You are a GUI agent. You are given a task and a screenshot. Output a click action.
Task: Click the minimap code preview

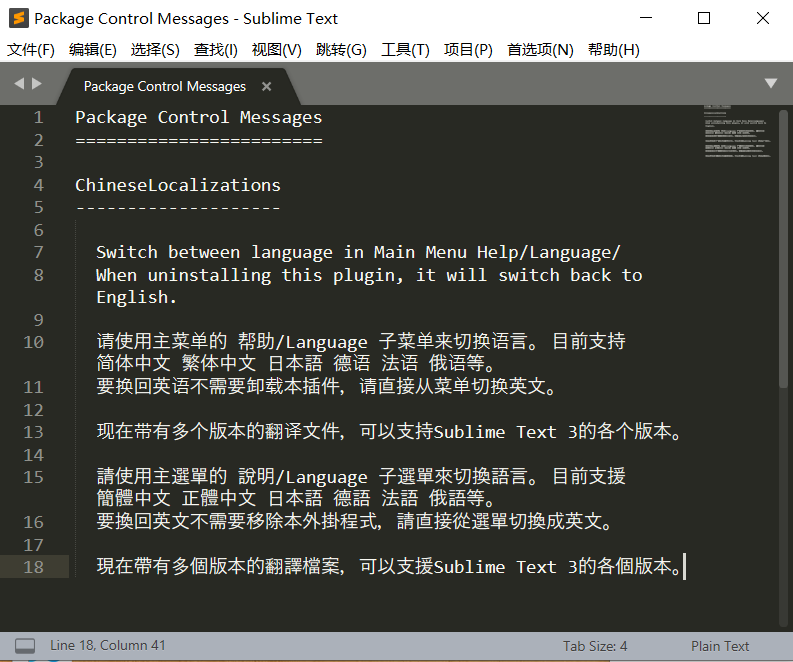coord(738,132)
